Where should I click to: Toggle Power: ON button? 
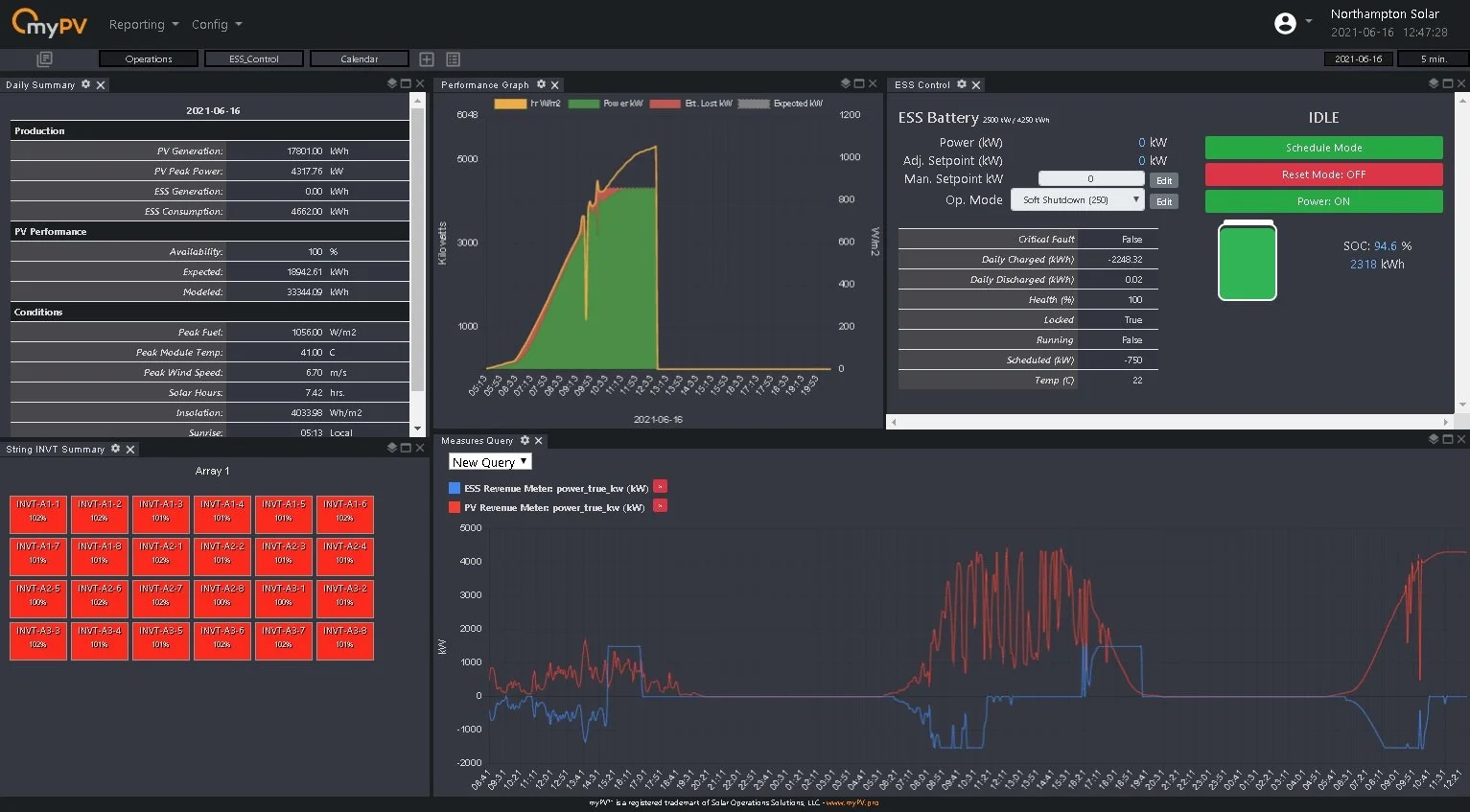point(1323,201)
